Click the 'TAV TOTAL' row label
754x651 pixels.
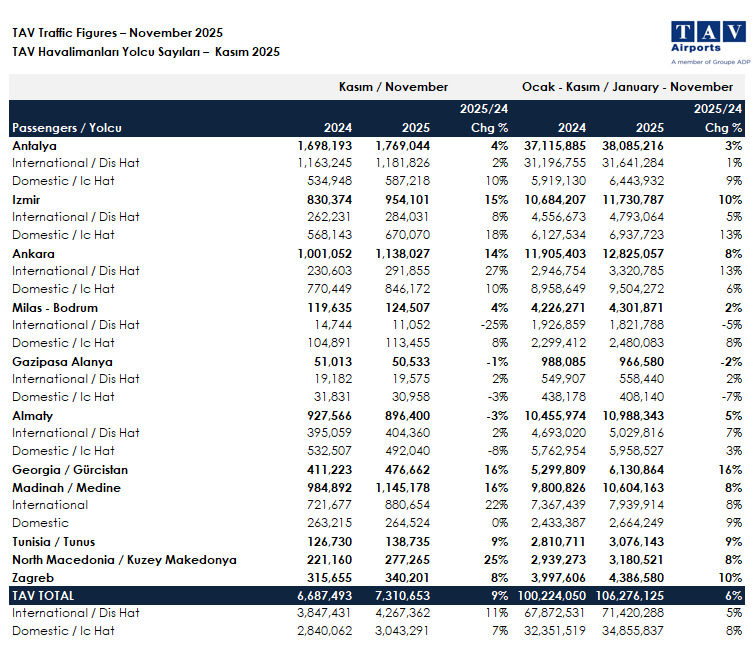[43, 596]
